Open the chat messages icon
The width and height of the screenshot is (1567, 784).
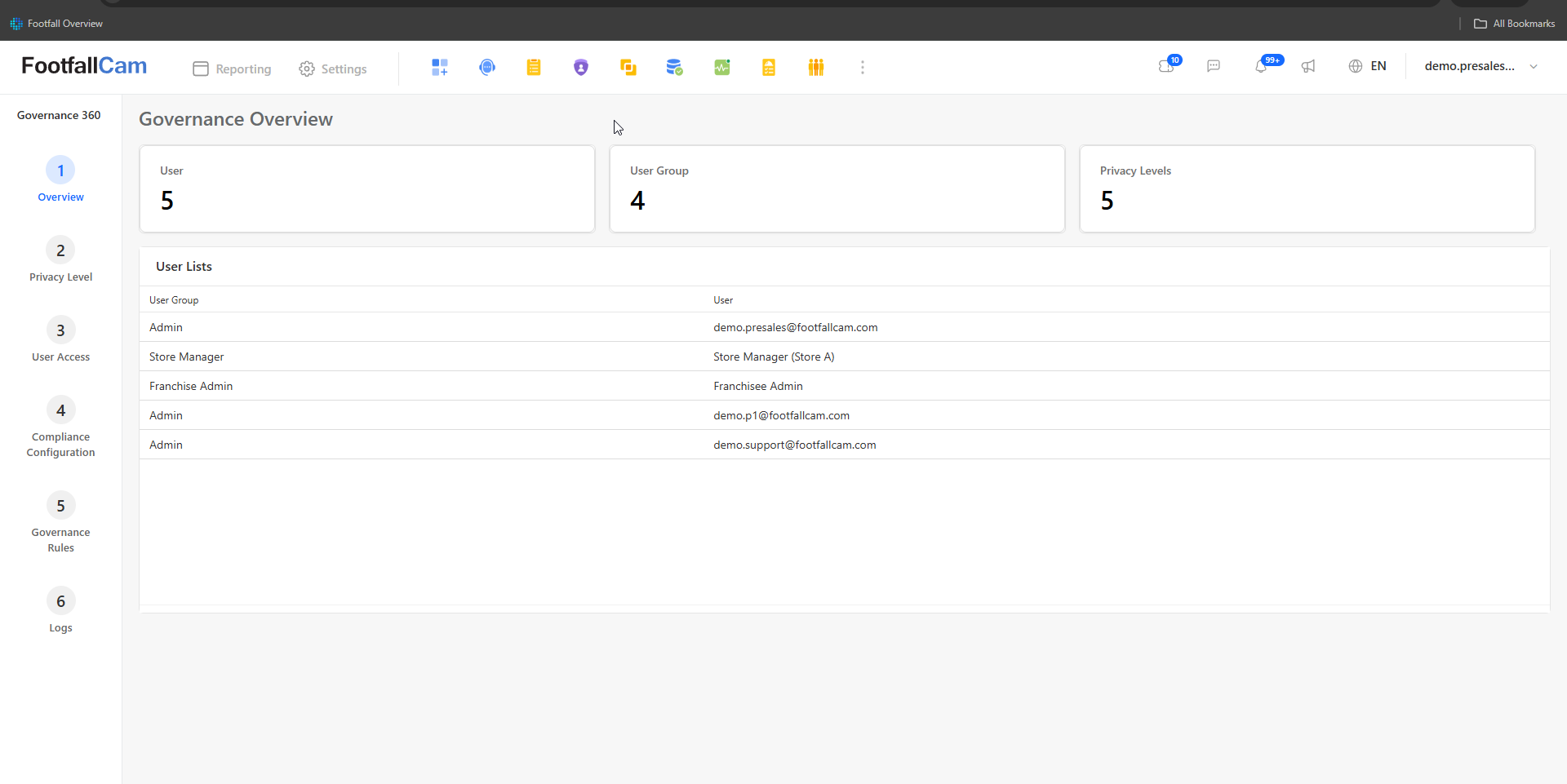point(1214,66)
